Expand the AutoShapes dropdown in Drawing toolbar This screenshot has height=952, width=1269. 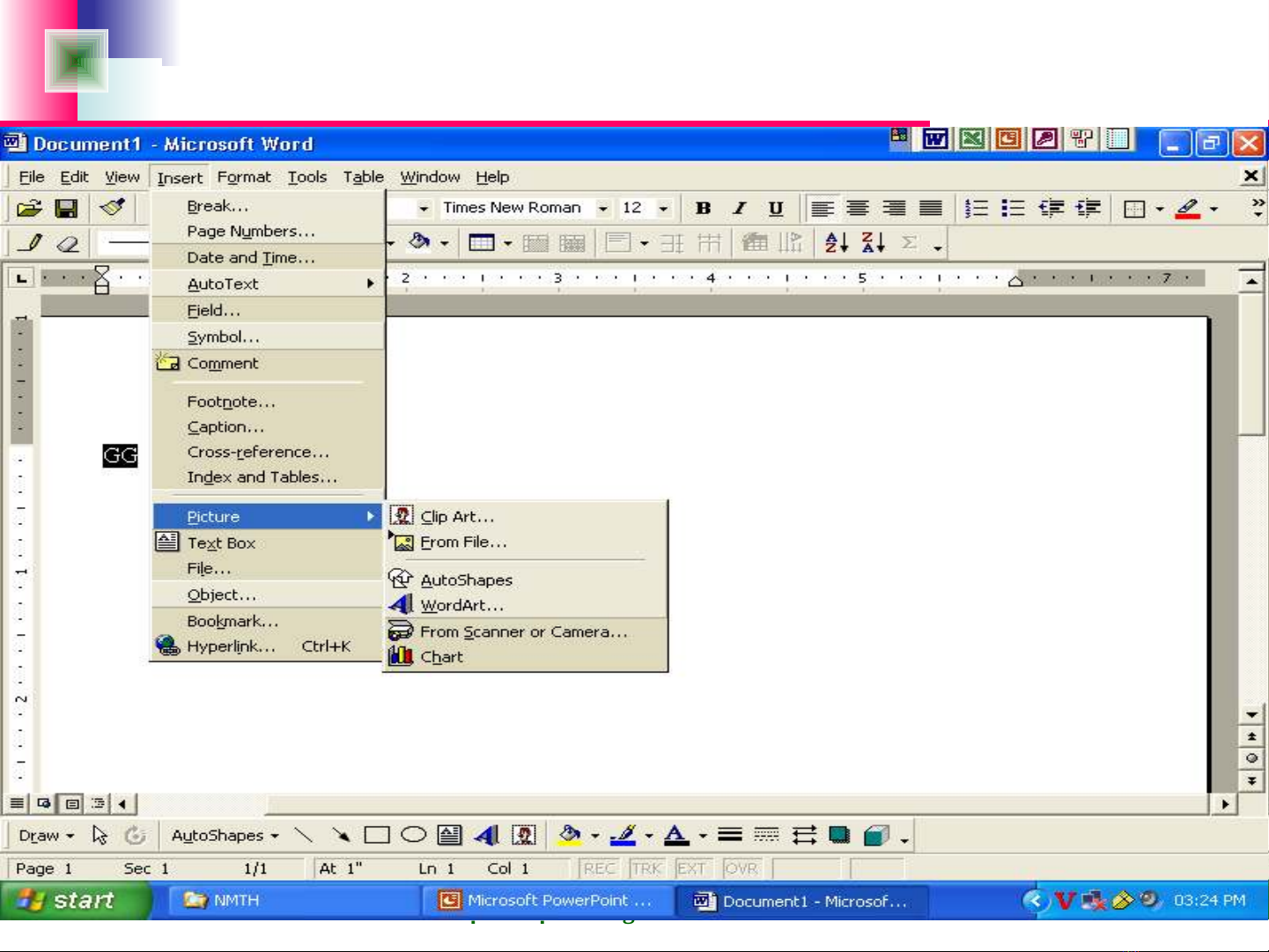tap(225, 836)
